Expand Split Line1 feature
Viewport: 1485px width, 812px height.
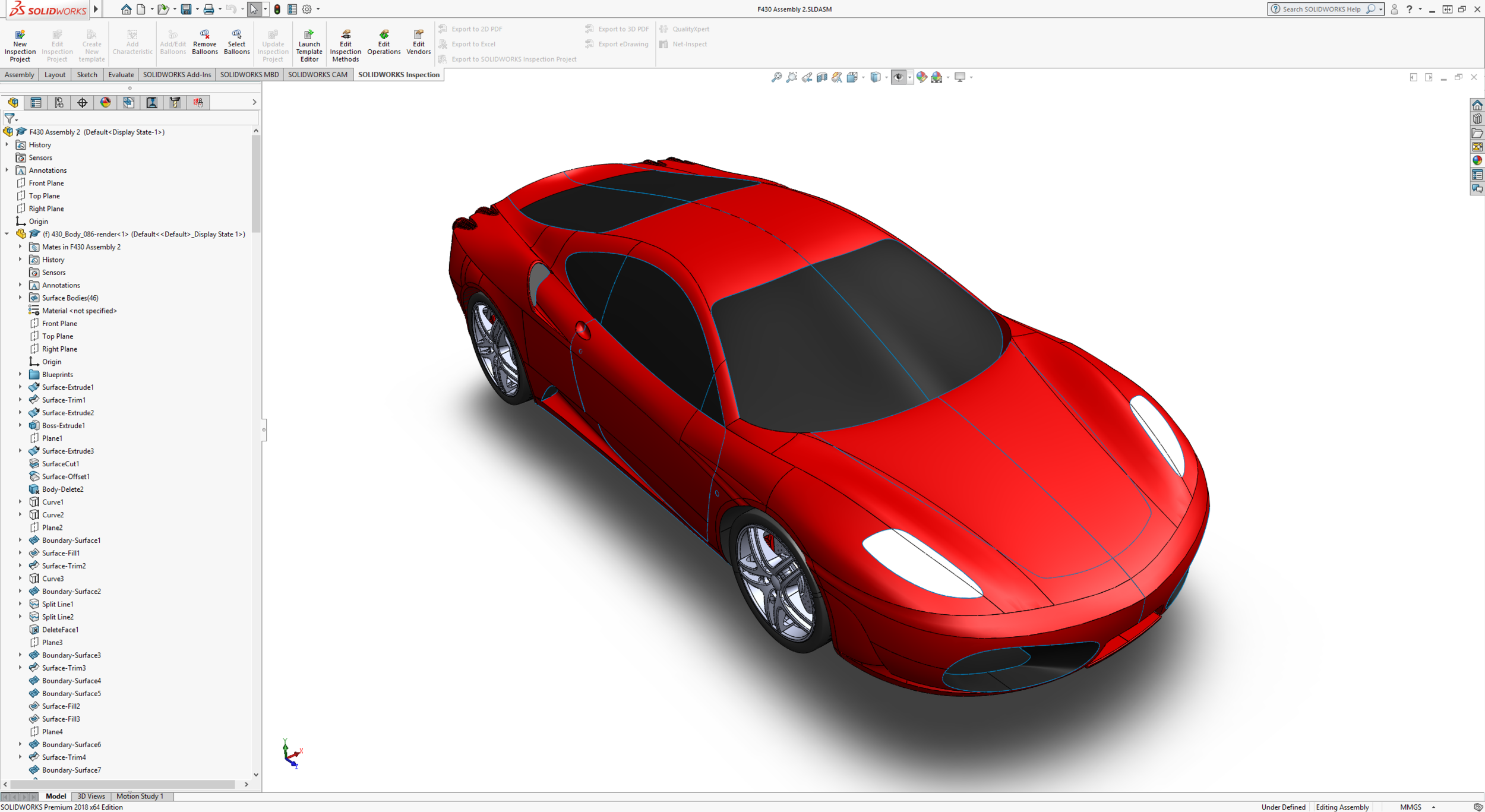click(20, 604)
